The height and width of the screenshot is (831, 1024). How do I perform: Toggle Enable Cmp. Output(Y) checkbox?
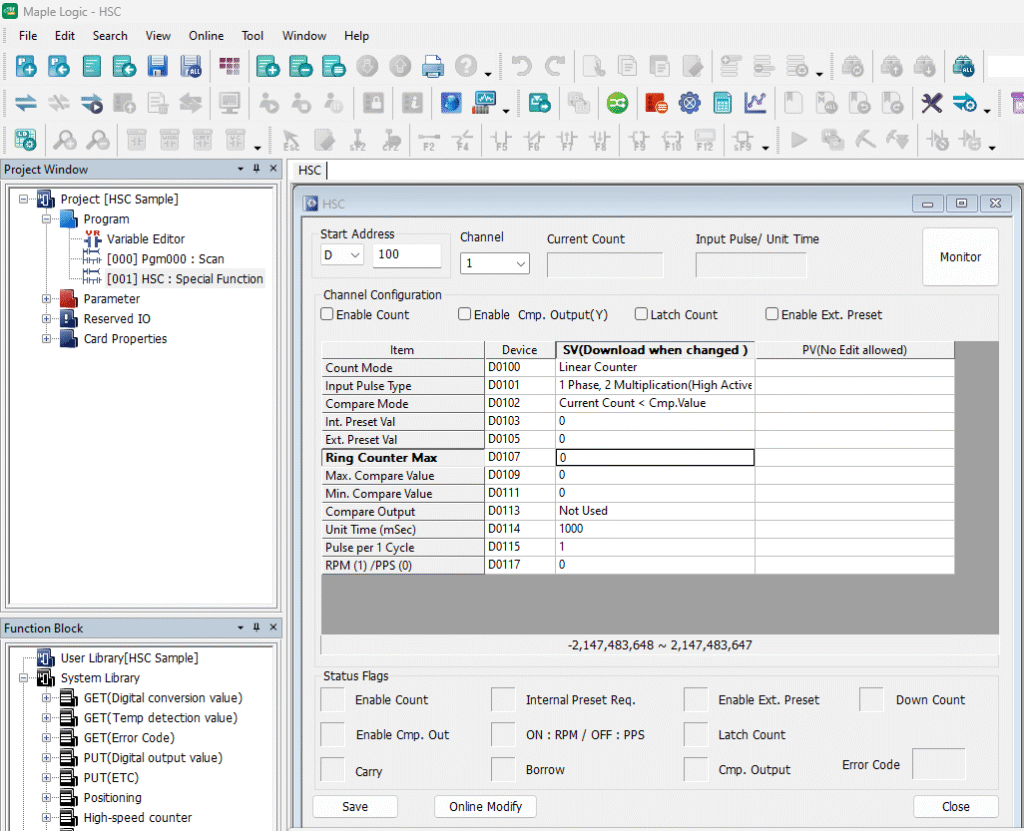[x=464, y=314]
